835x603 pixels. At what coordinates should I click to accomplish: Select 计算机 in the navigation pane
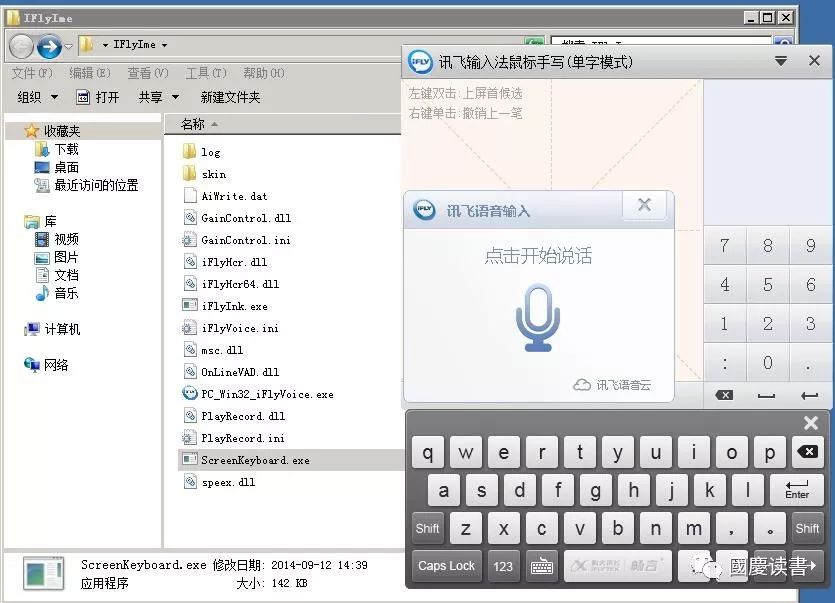click(x=62, y=329)
